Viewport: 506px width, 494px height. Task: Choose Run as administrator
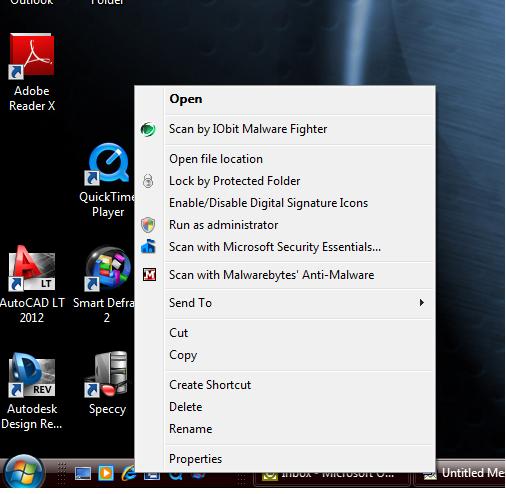click(300, 225)
